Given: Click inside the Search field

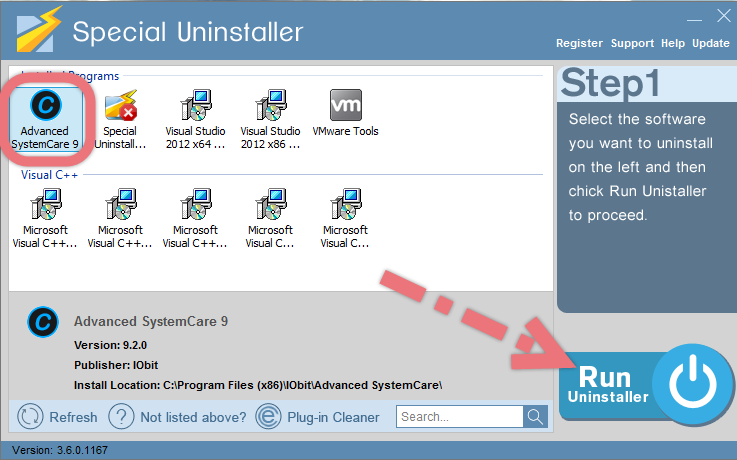Looking at the screenshot, I should 460,417.
